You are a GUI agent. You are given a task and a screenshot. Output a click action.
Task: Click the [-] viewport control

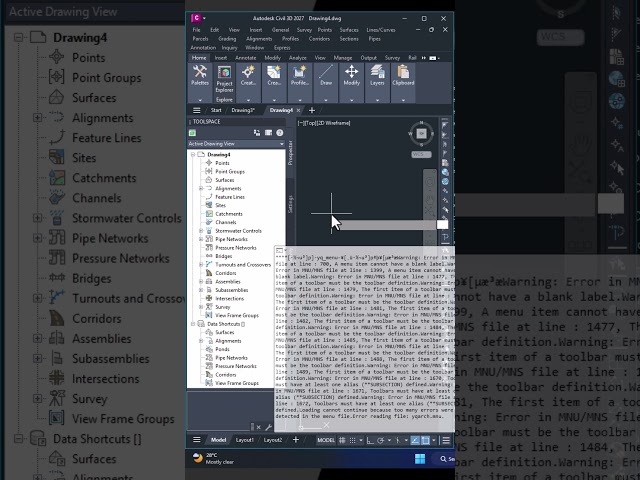pyautogui.click(x=300, y=123)
